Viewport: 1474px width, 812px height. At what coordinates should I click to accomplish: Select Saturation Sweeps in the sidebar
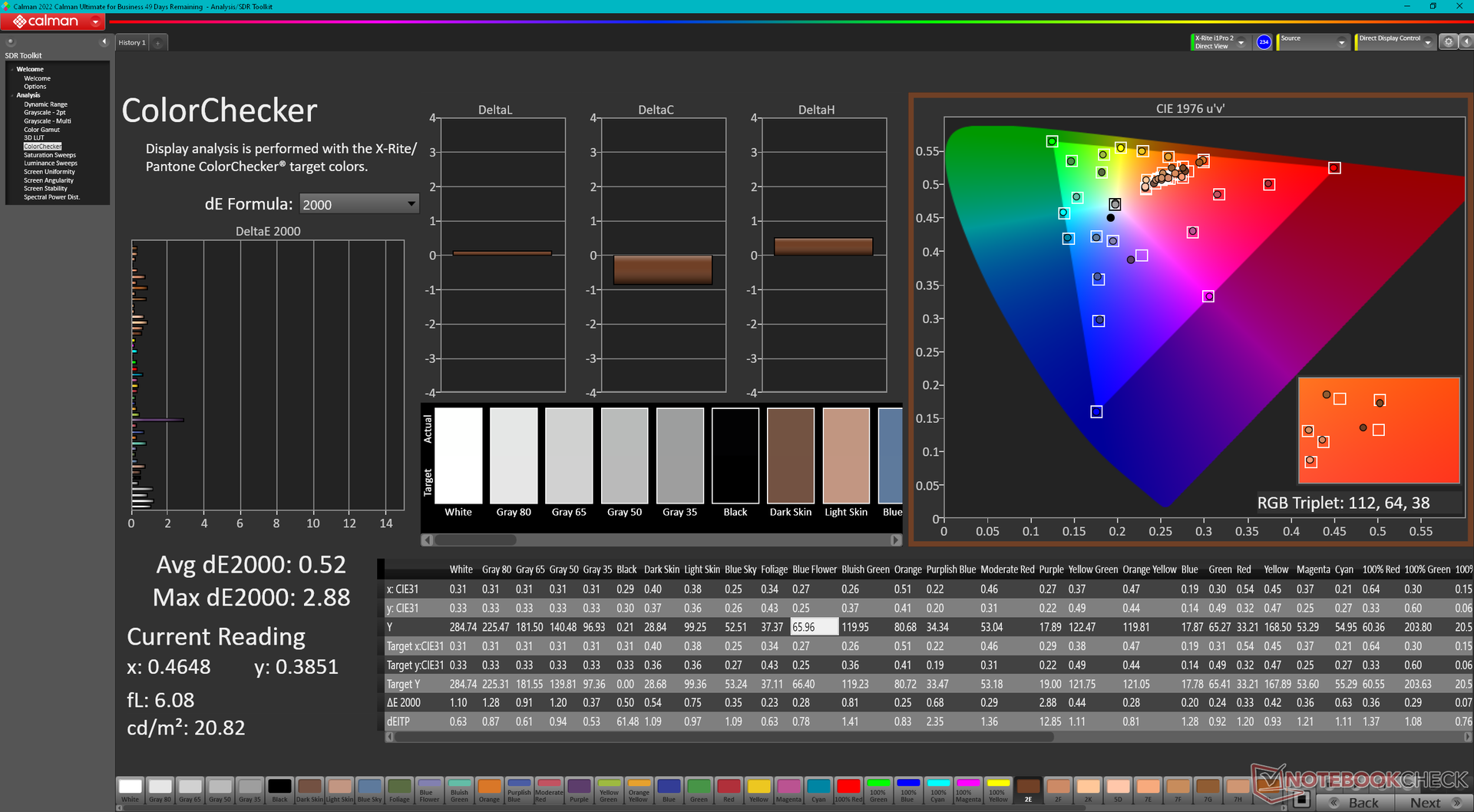click(x=49, y=155)
